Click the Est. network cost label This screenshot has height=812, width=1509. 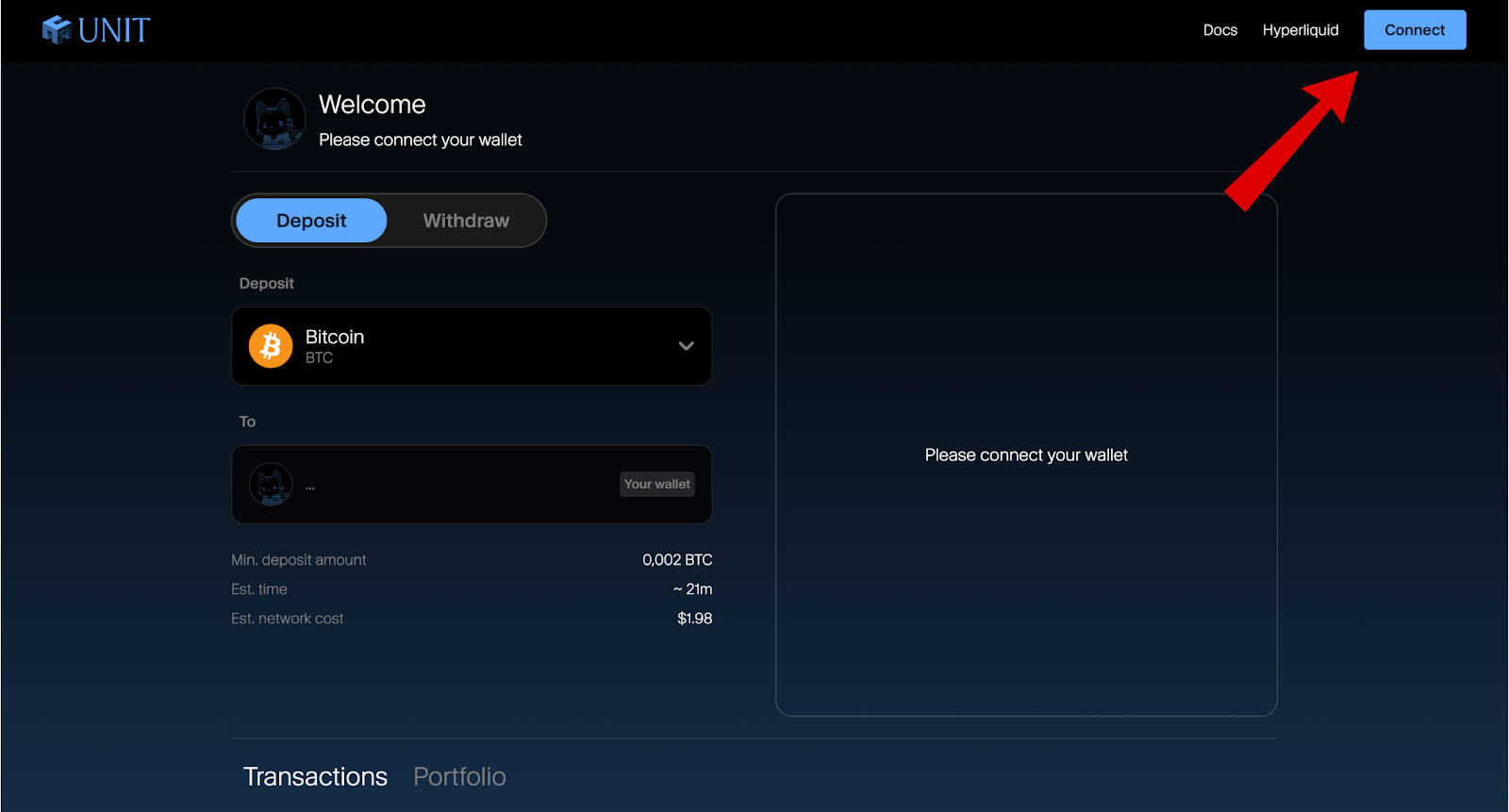[x=288, y=619]
